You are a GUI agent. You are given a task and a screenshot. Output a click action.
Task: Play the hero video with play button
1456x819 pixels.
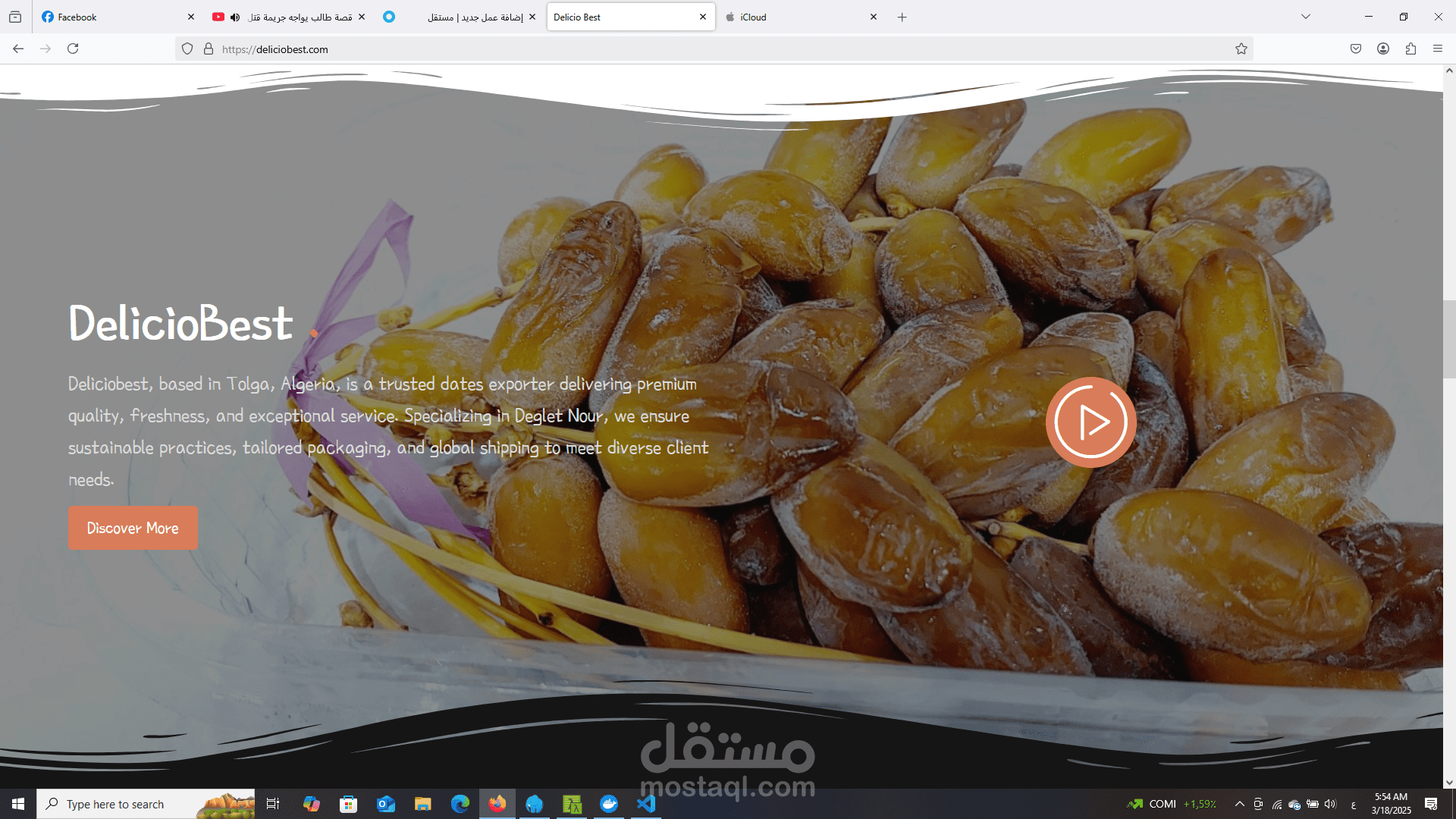pos(1090,422)
